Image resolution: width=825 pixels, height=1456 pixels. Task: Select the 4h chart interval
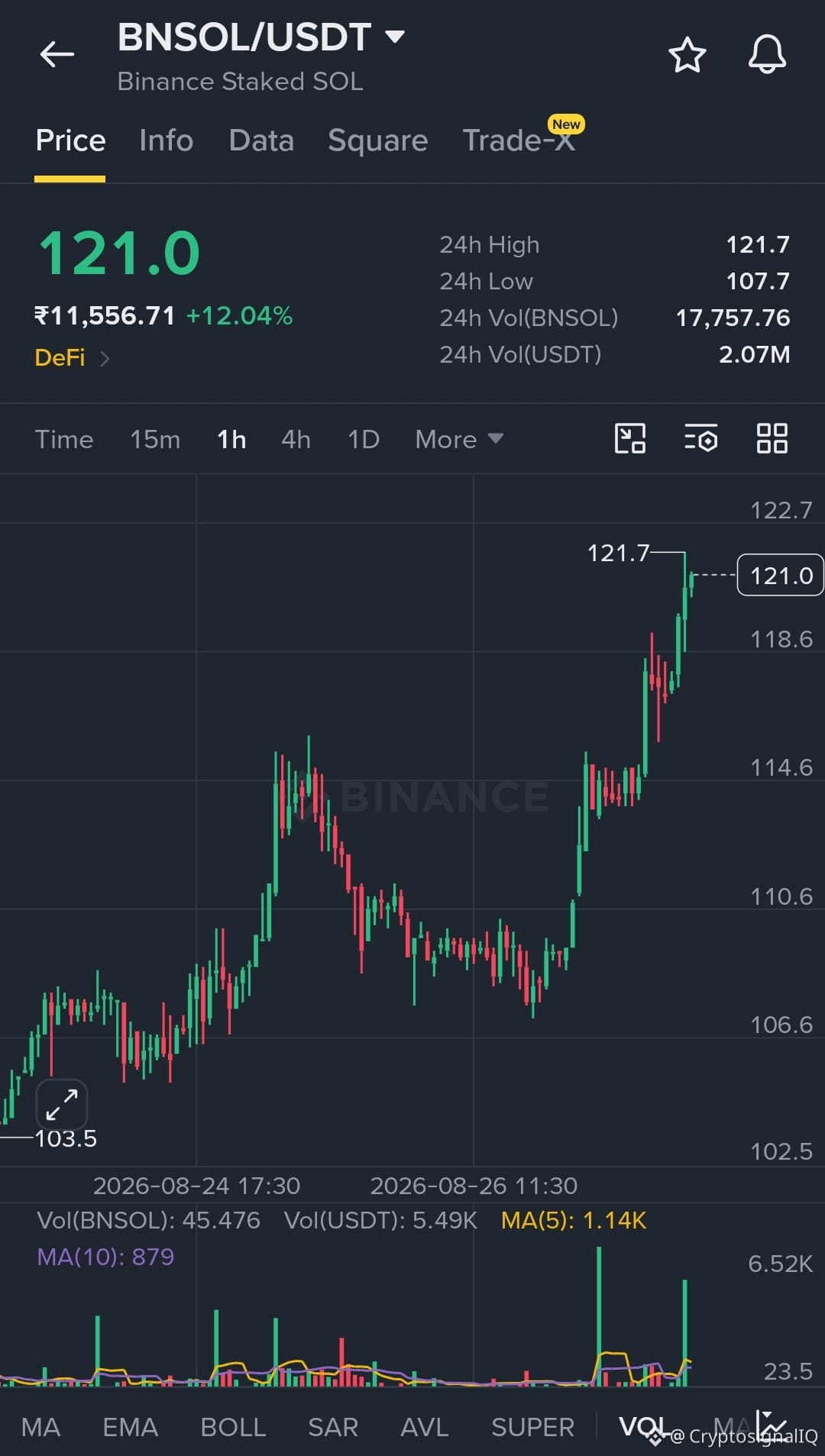[x=296, y=440]
